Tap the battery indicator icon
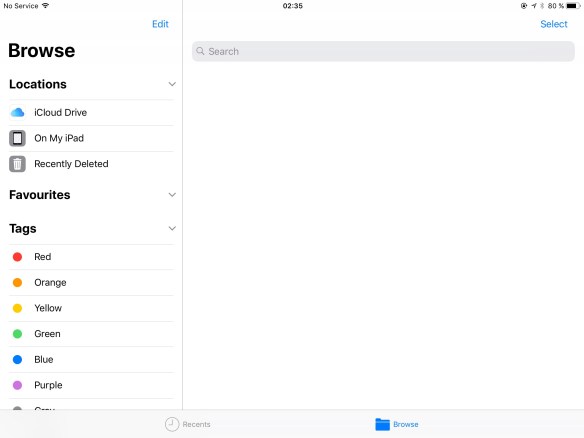584x438 pixels. 573,6
